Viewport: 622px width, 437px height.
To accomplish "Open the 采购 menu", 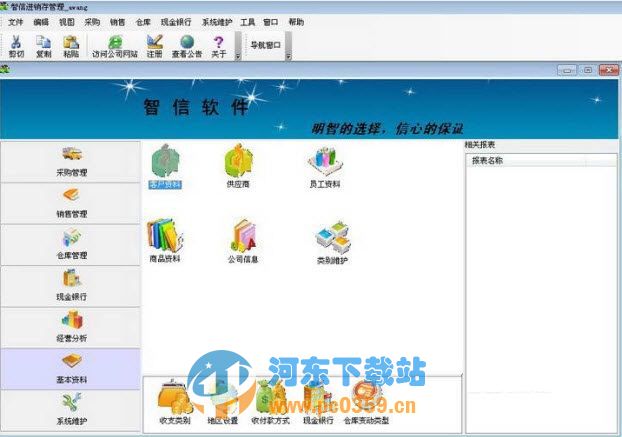I will 92,22.
